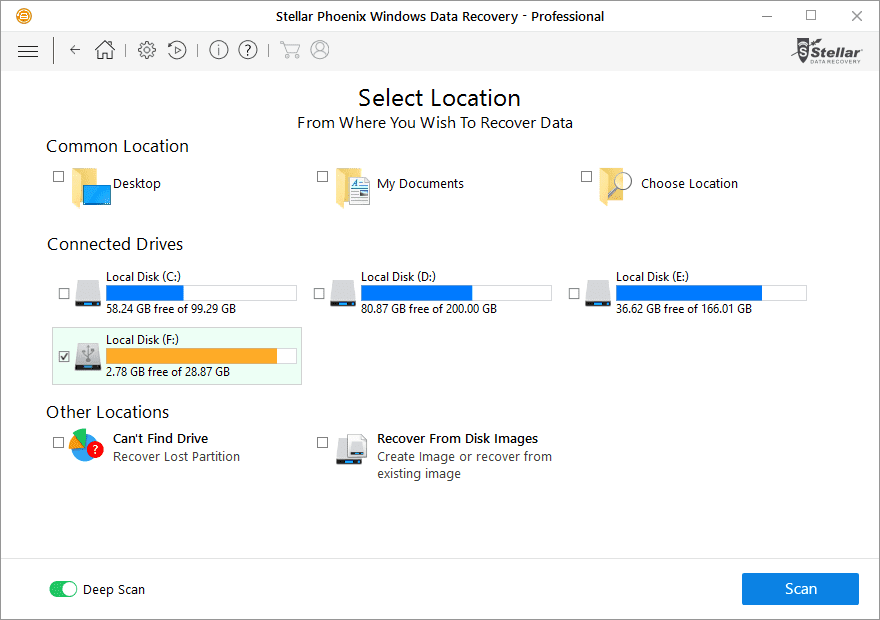The height and width of the screenshot is (620, 880).
Task: Click the "Choose Location" label
Action: point(689,183)
